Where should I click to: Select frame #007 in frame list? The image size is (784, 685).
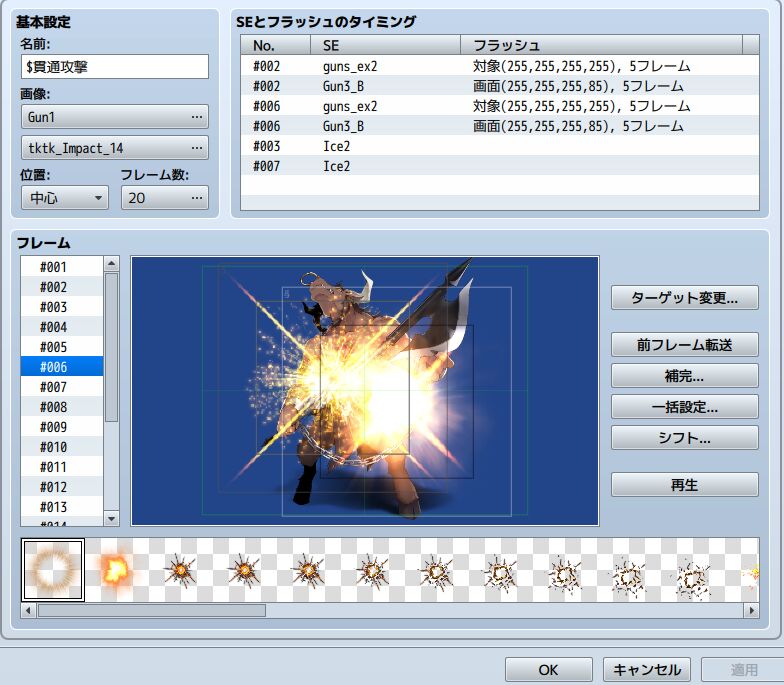coord(62,387)
